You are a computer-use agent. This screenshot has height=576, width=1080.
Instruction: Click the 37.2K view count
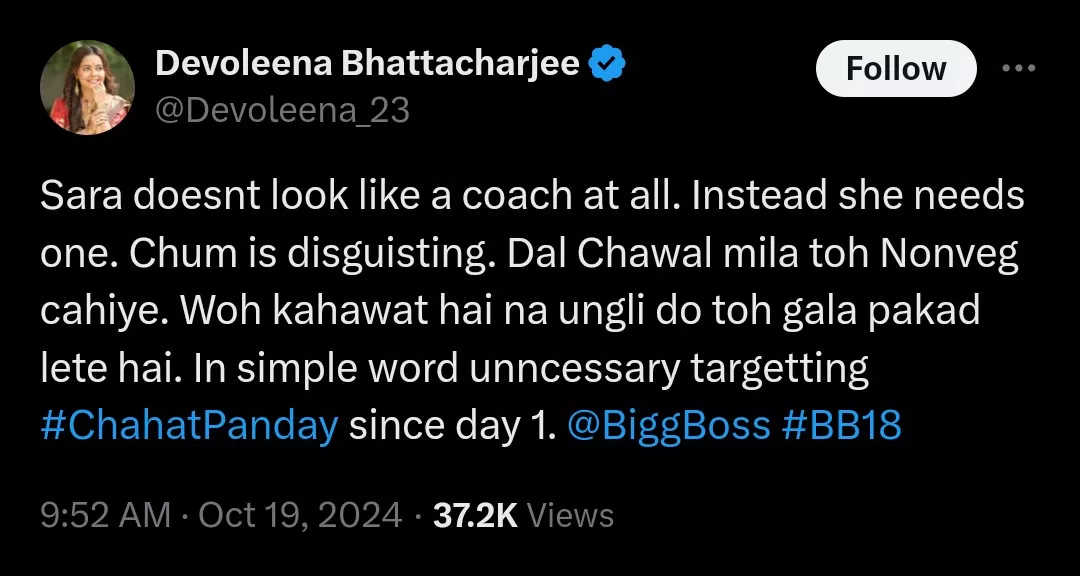point(474,515)
